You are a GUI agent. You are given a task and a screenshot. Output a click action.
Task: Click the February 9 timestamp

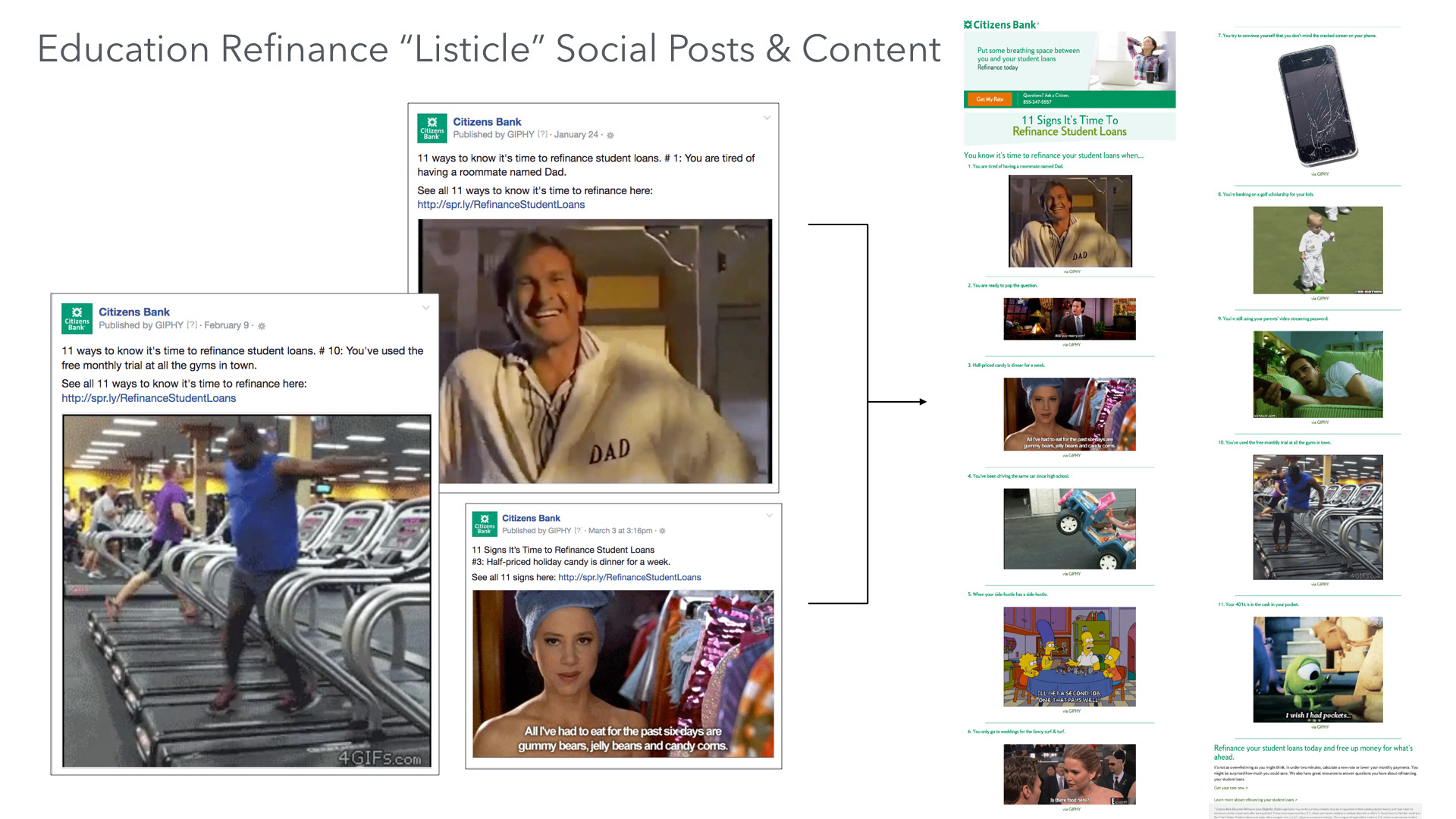(226, 325)
